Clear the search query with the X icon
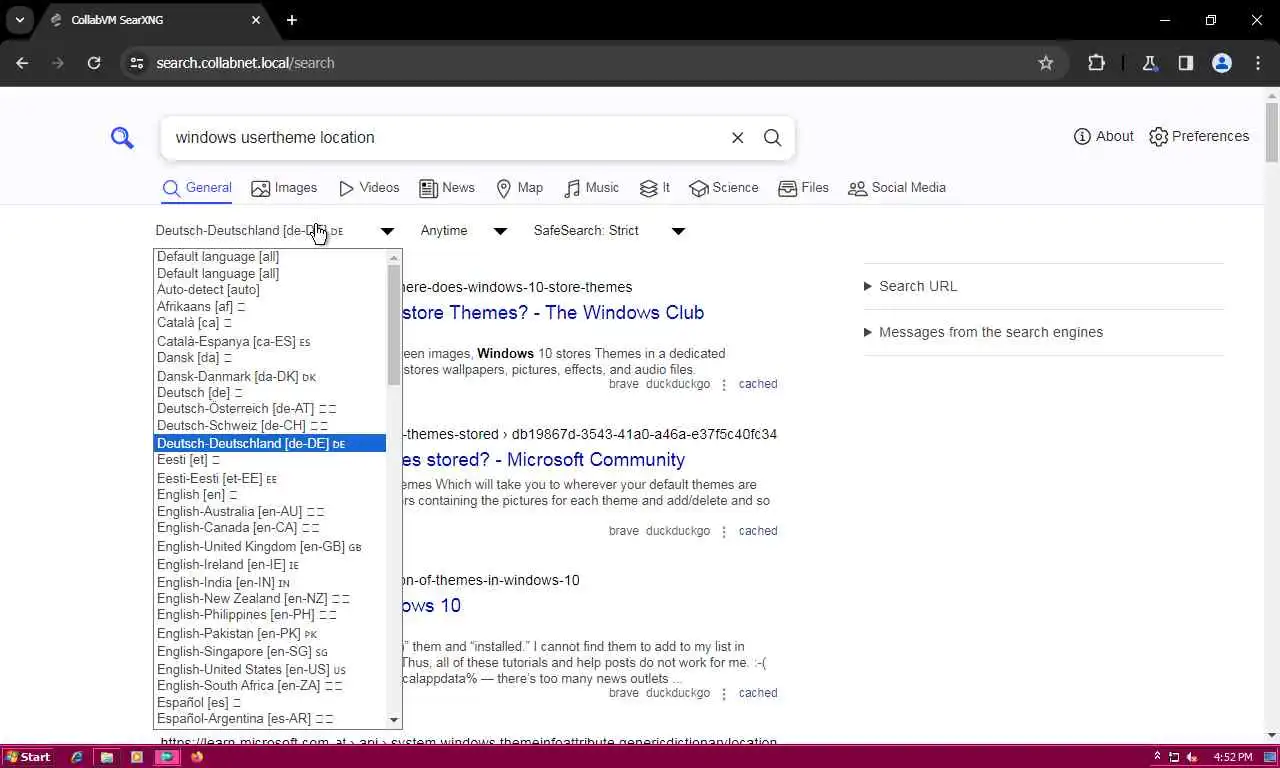1280x768 pixels. pos(737,138)
